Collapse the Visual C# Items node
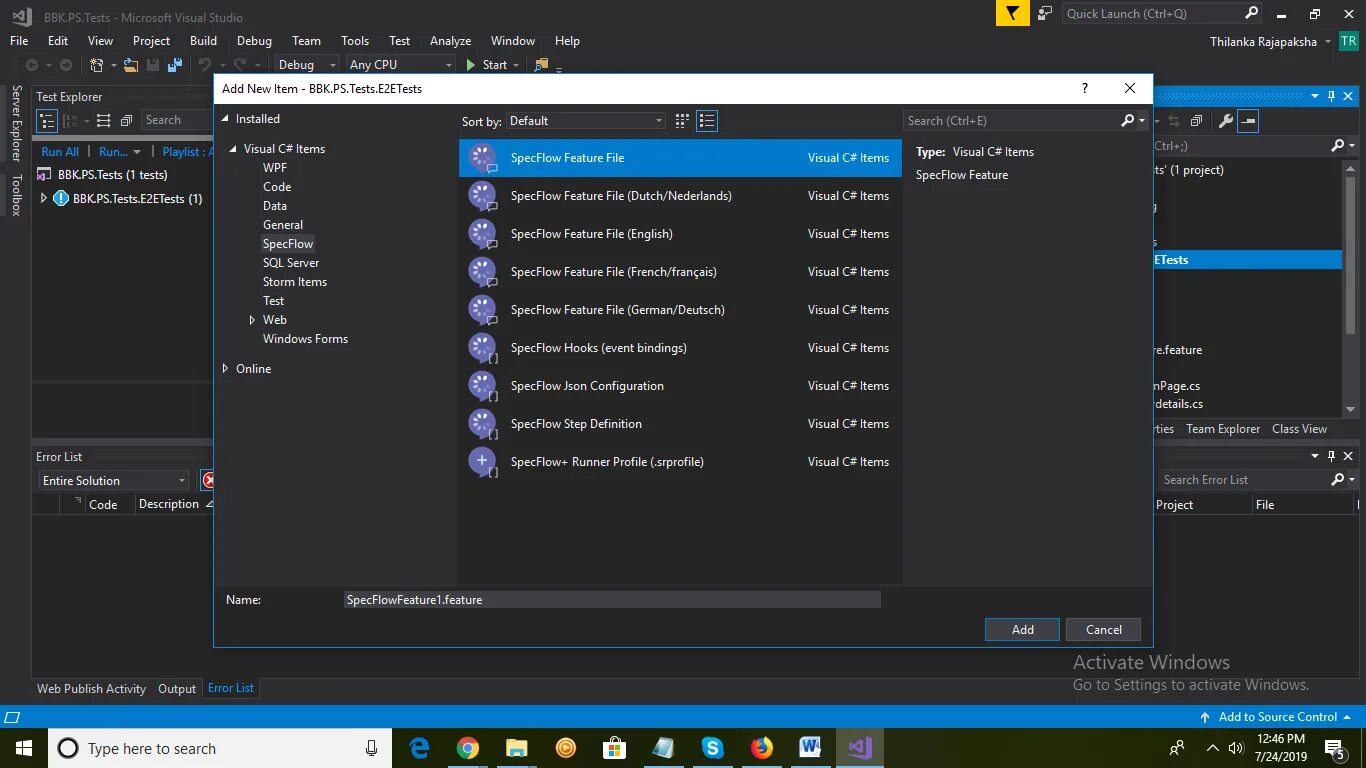Viewport: 1366px width, 768px height. (234, 149)
